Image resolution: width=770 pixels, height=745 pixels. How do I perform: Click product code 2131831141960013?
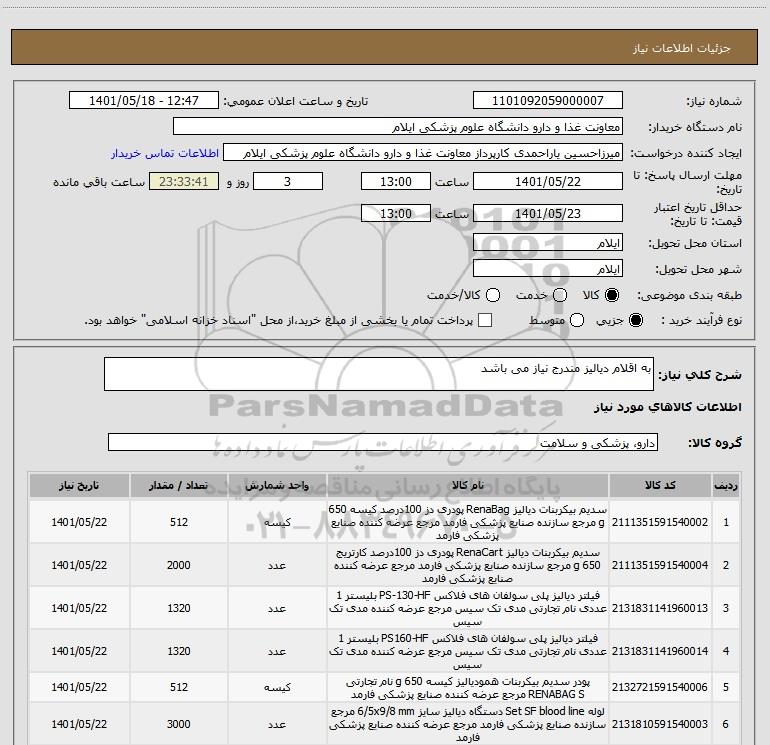660,608
